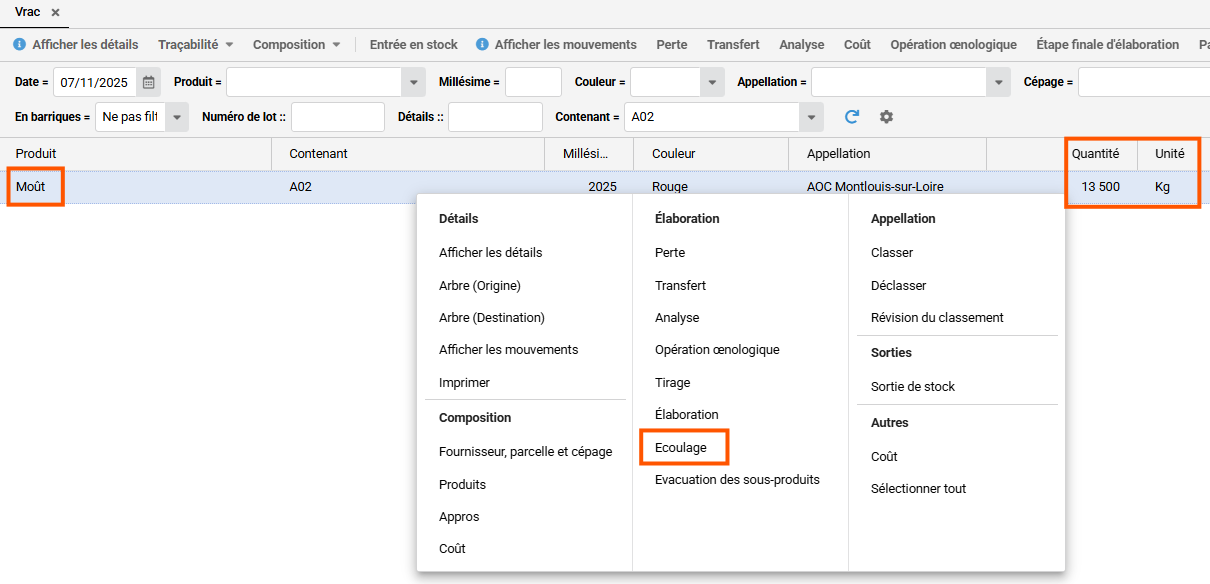1210x584 pixels.
Task: Click the Millésime filter input field
Action: coord(533,82)
